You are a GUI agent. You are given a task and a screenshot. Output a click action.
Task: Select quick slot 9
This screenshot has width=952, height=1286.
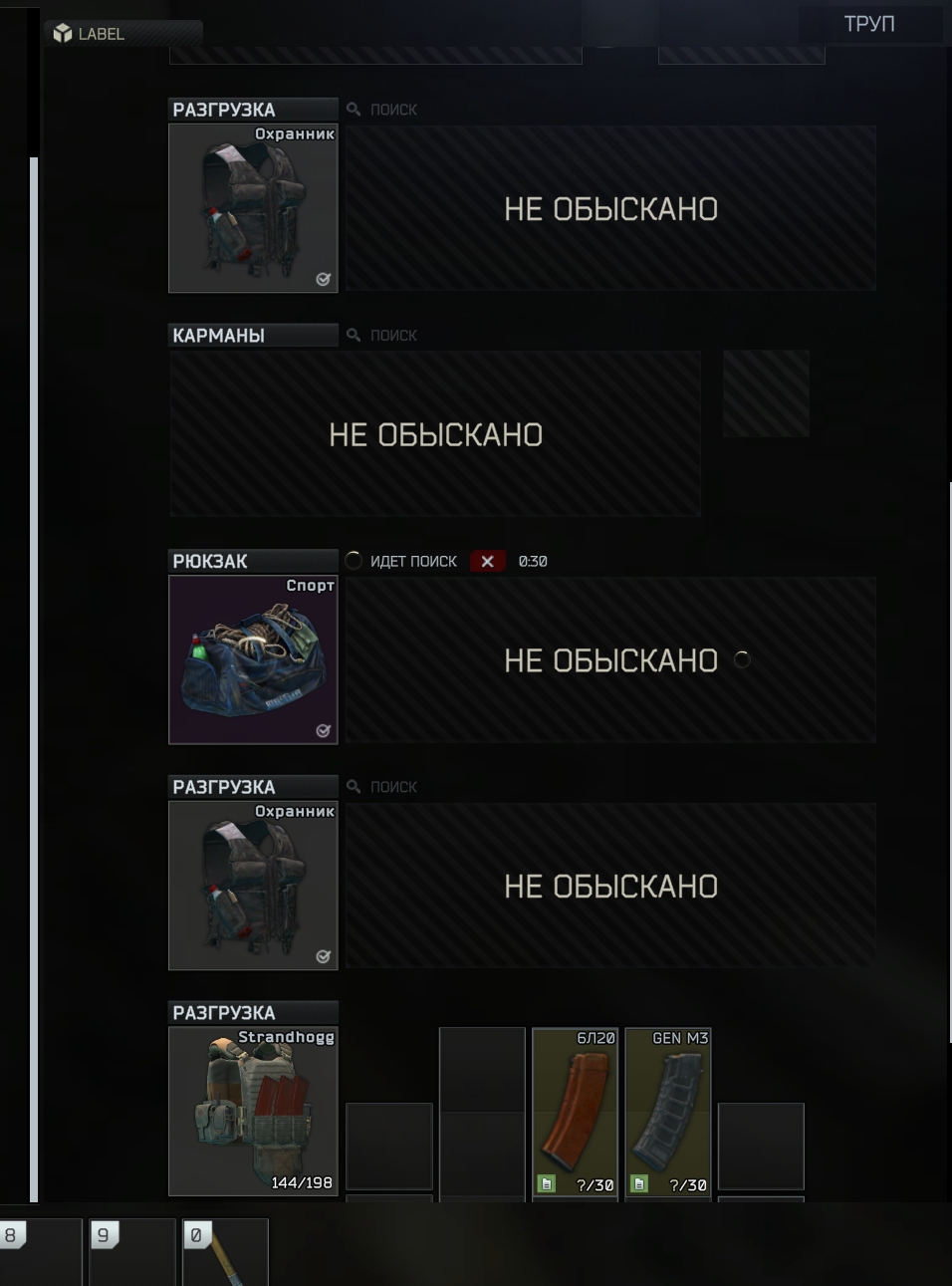point(132,1252)
